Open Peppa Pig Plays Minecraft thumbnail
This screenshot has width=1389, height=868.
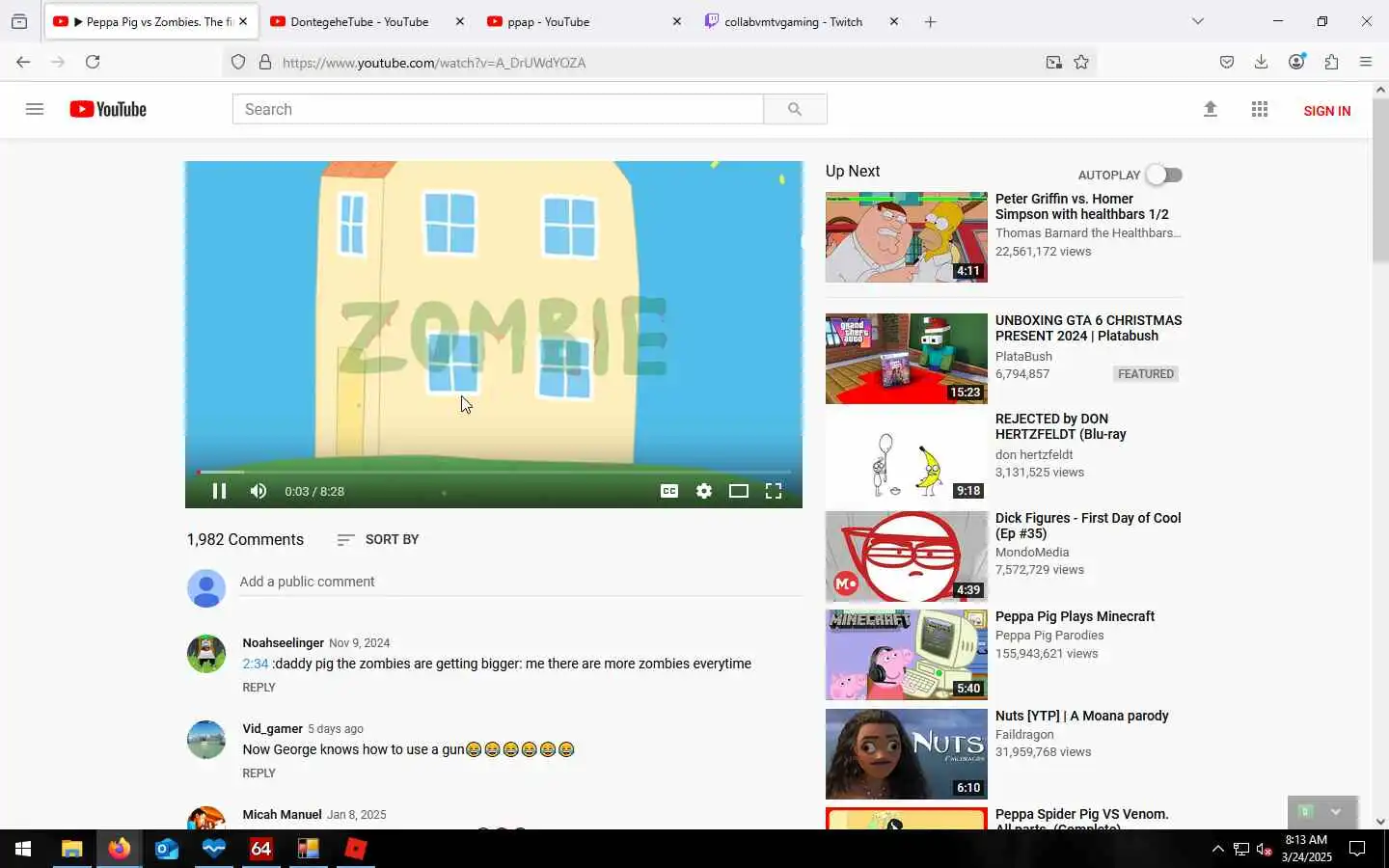907,655
